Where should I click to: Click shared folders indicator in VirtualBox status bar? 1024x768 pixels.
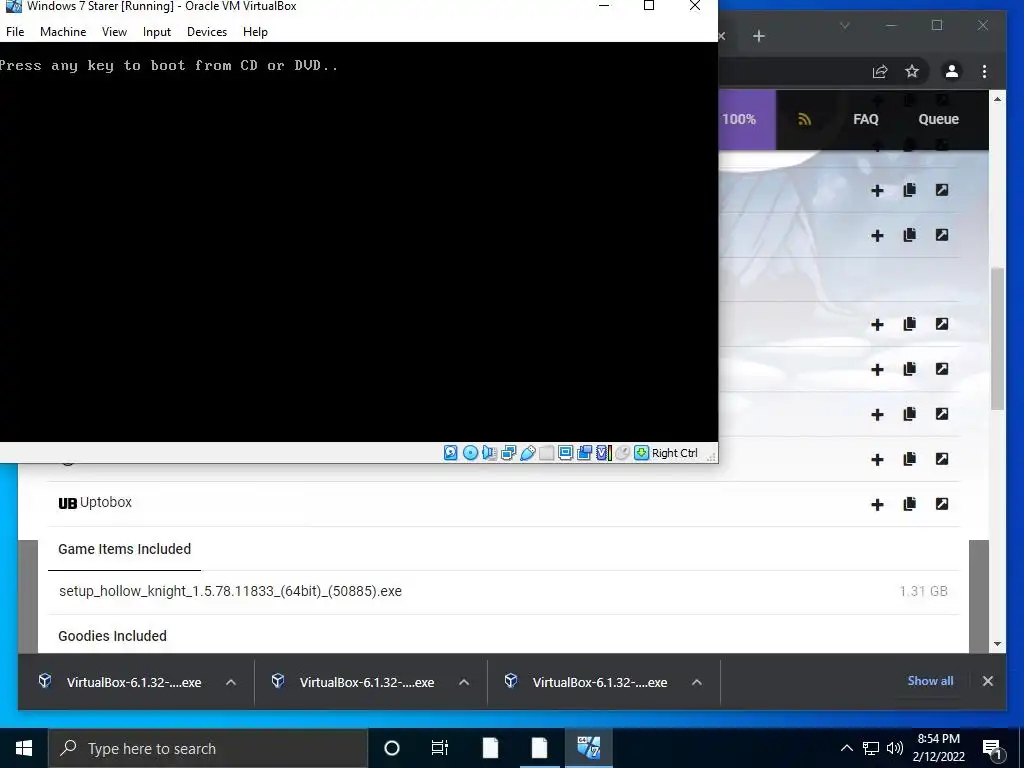547,453
